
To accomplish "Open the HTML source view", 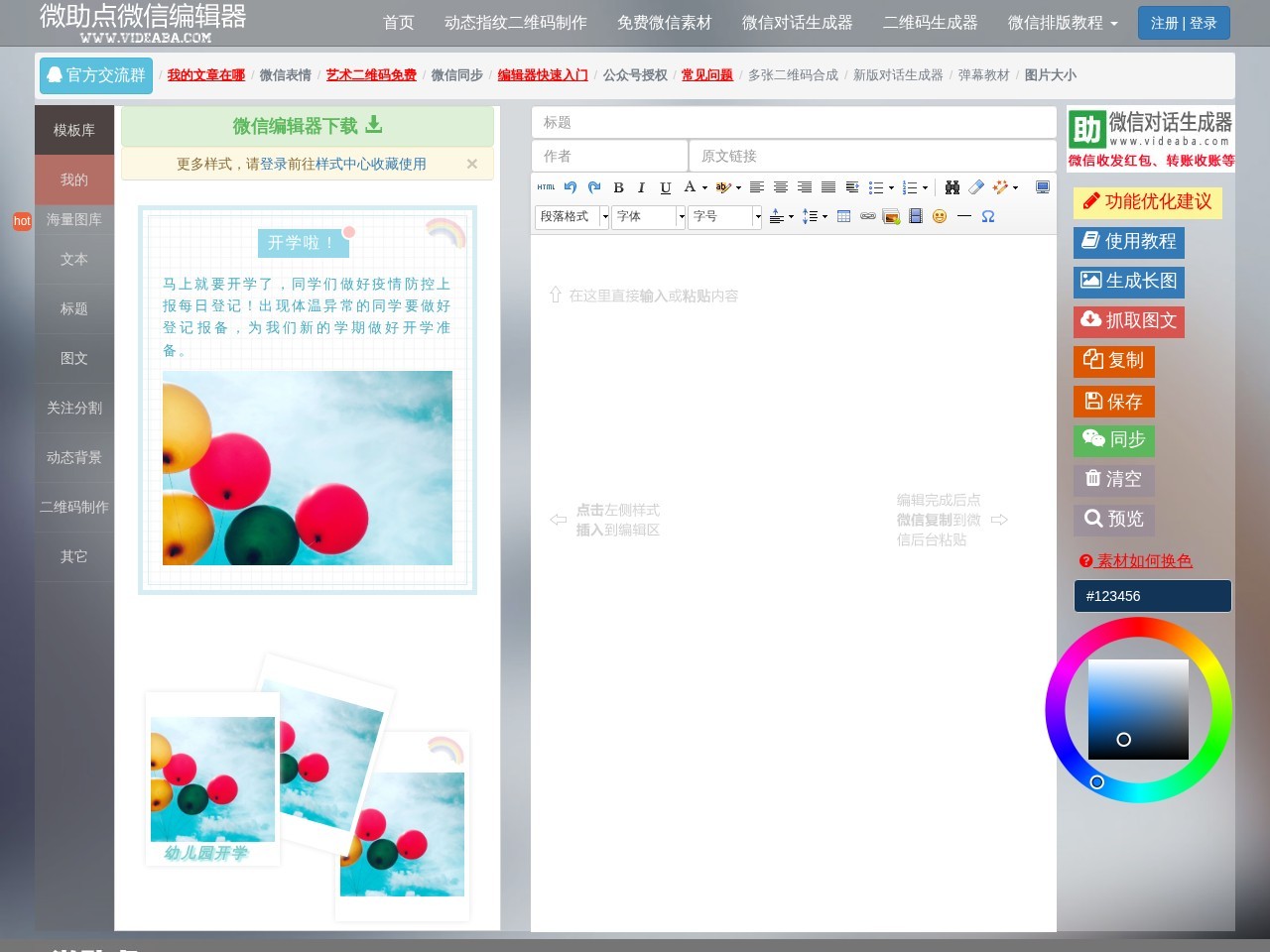I will pos(547,186).
